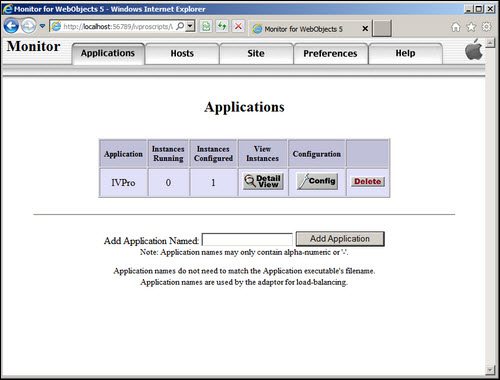Open Config for IVPro

point(317,181)
